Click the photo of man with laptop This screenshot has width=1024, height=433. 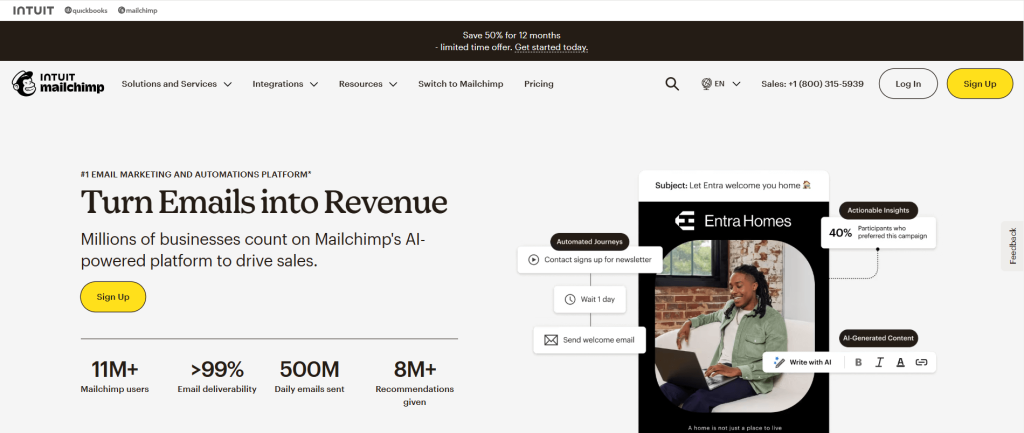(734, 327)
